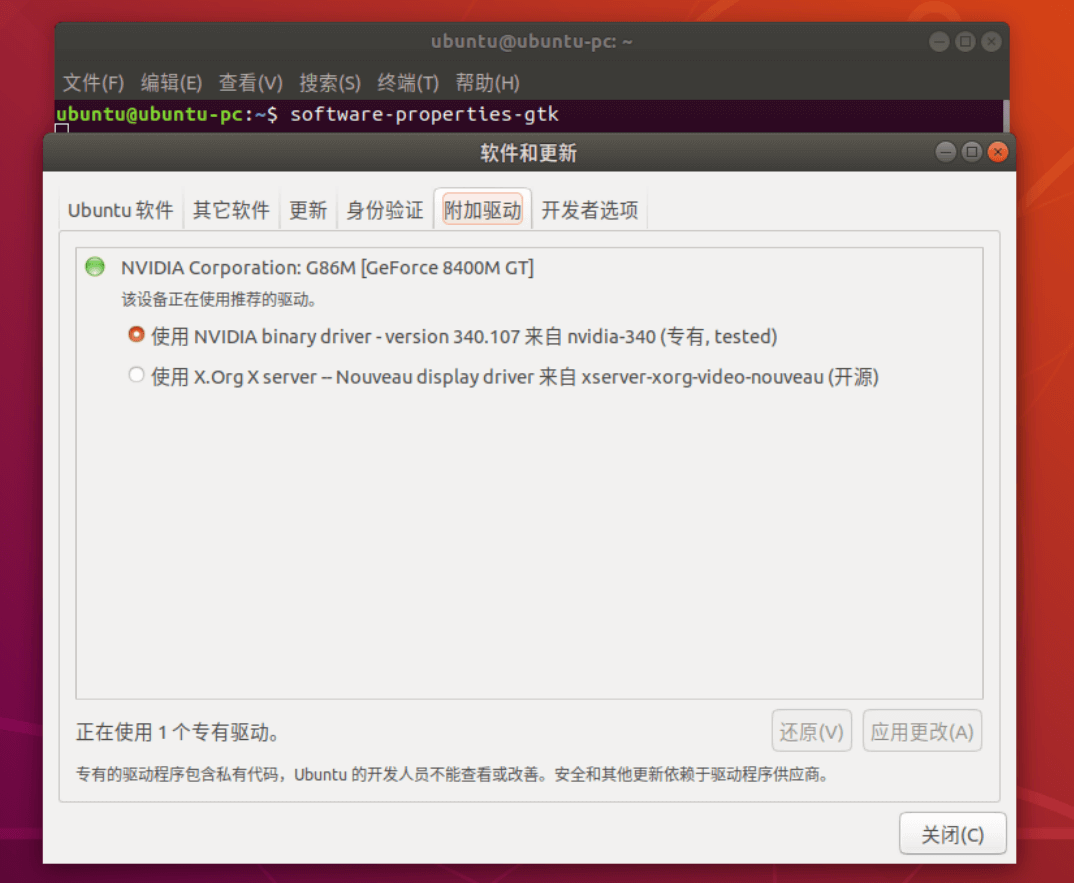Viewport: 1074px width, 883px height.
Task: Switch to the Ubuntu 软件 tab
Action: pyautogui.click(x=121, y=210)
